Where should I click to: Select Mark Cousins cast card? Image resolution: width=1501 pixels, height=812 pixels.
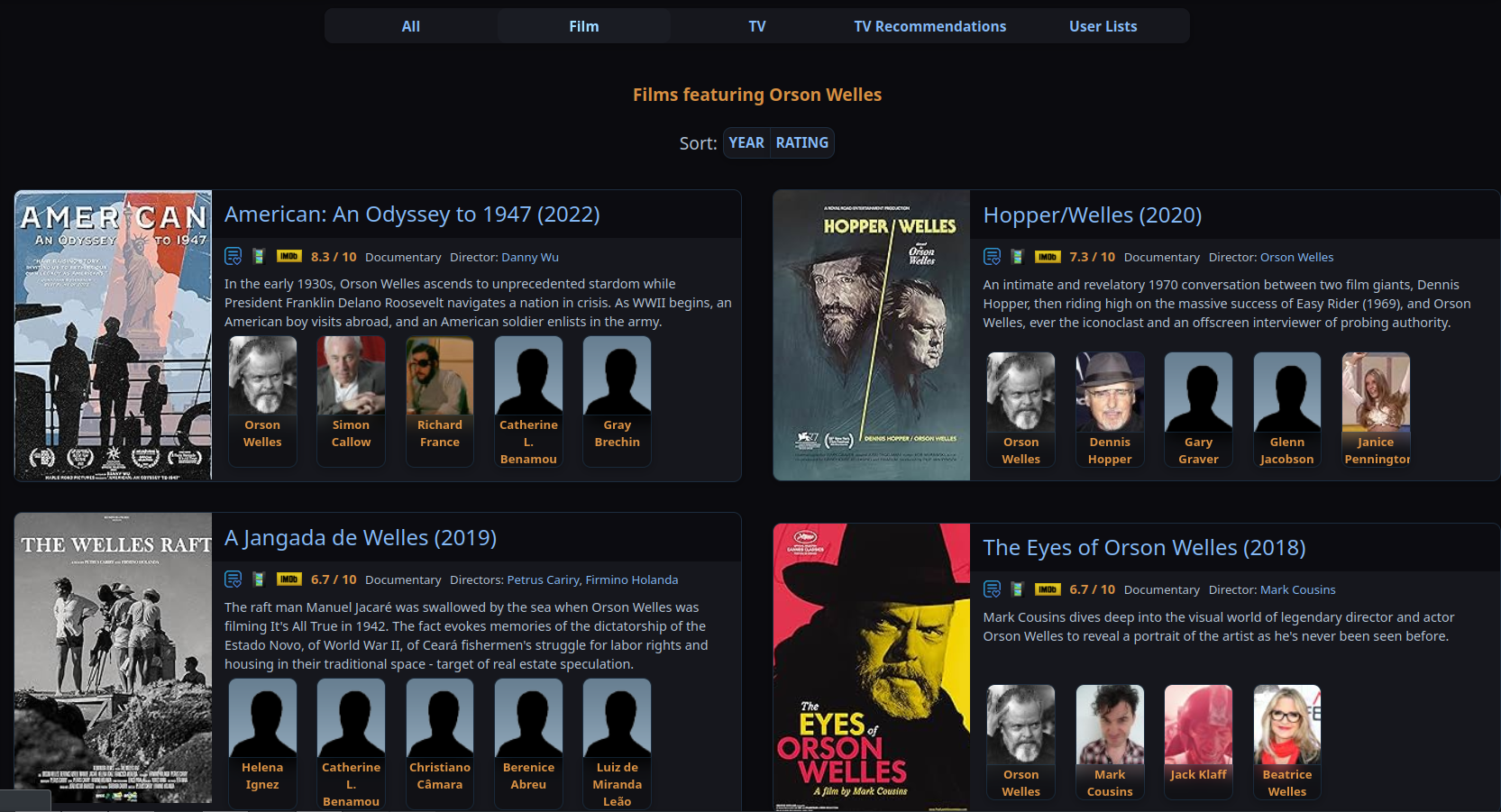1110,742
